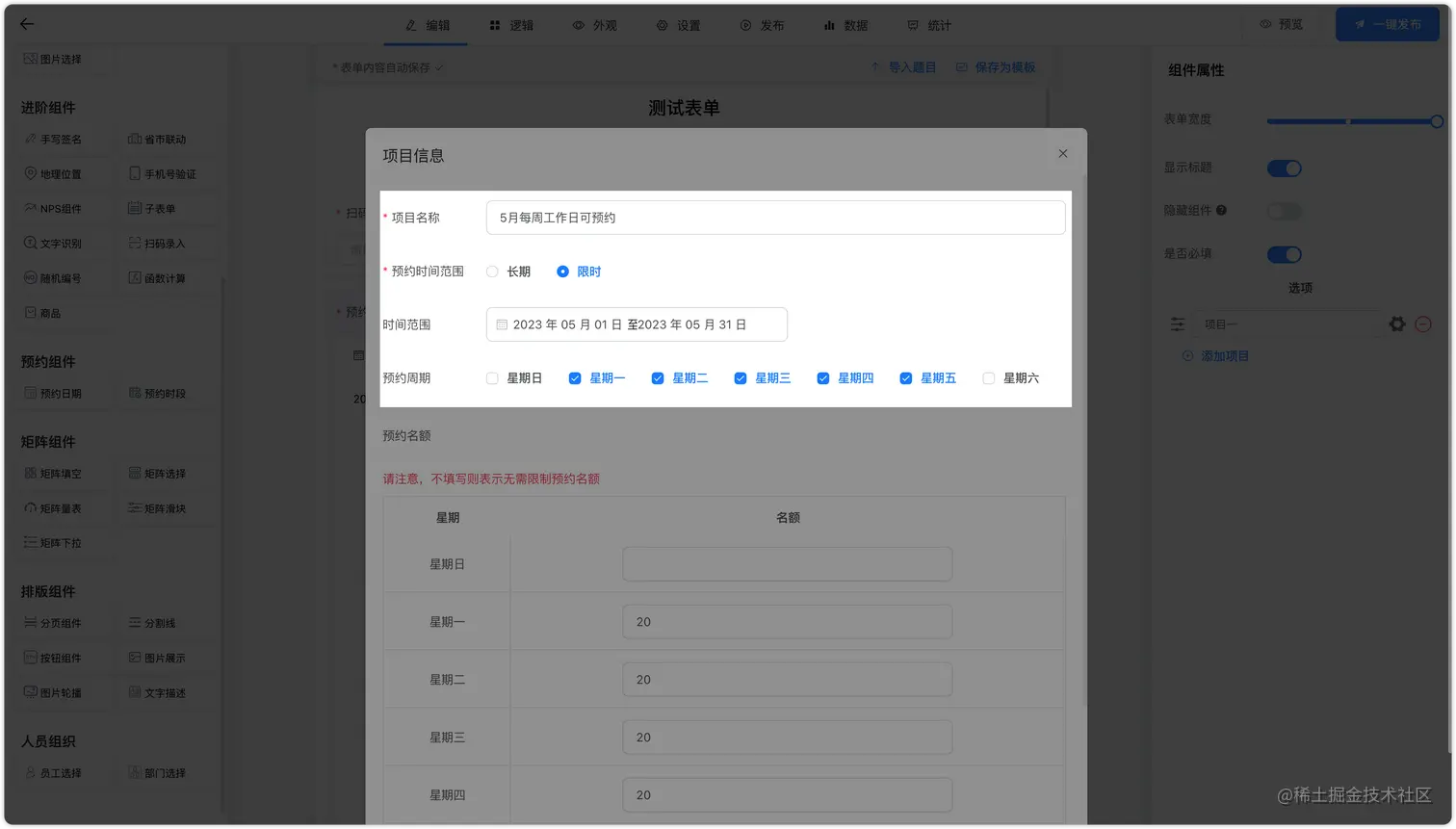Image resolution: width=1456 pixels, height=829 pixels.
Task: Add the 文字描述 component
Action: [x=157, y=693]
